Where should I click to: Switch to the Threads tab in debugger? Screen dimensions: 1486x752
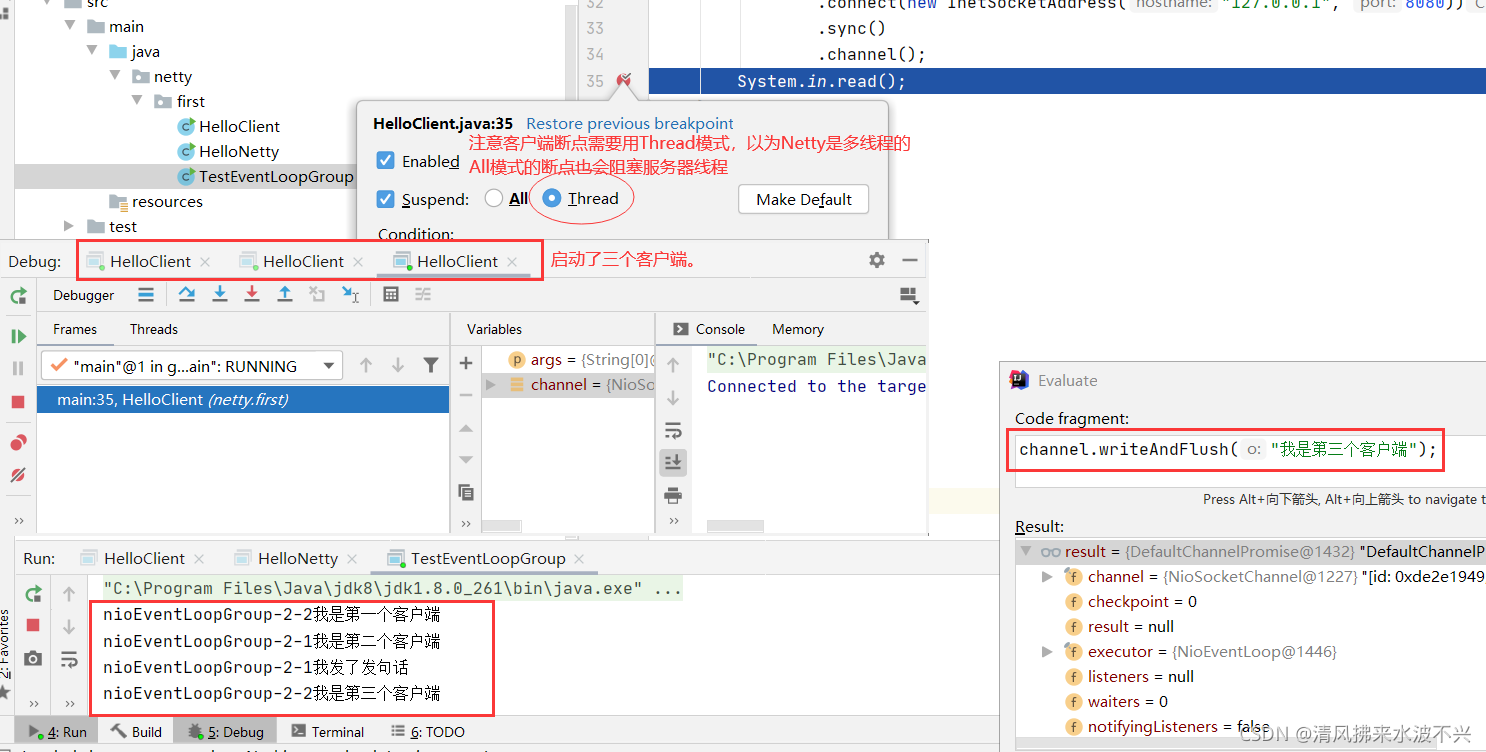pos(153,329)
